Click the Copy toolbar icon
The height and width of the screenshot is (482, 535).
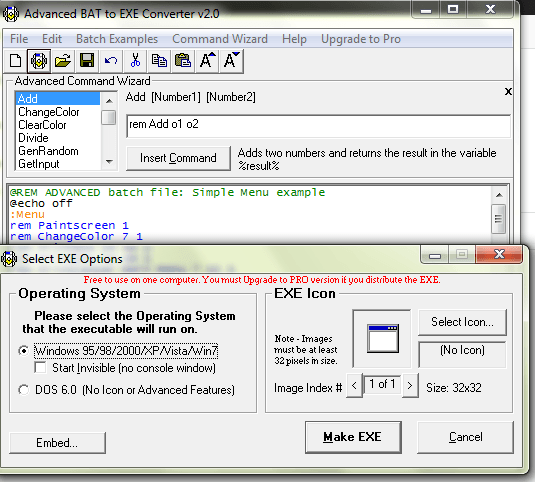click(x=159, y=61)
